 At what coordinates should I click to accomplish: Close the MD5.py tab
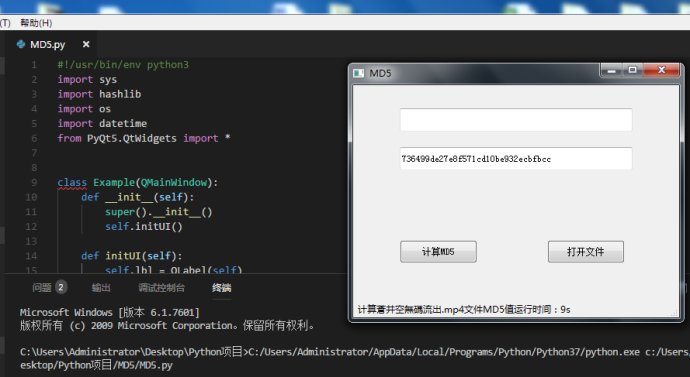[86, 44]
